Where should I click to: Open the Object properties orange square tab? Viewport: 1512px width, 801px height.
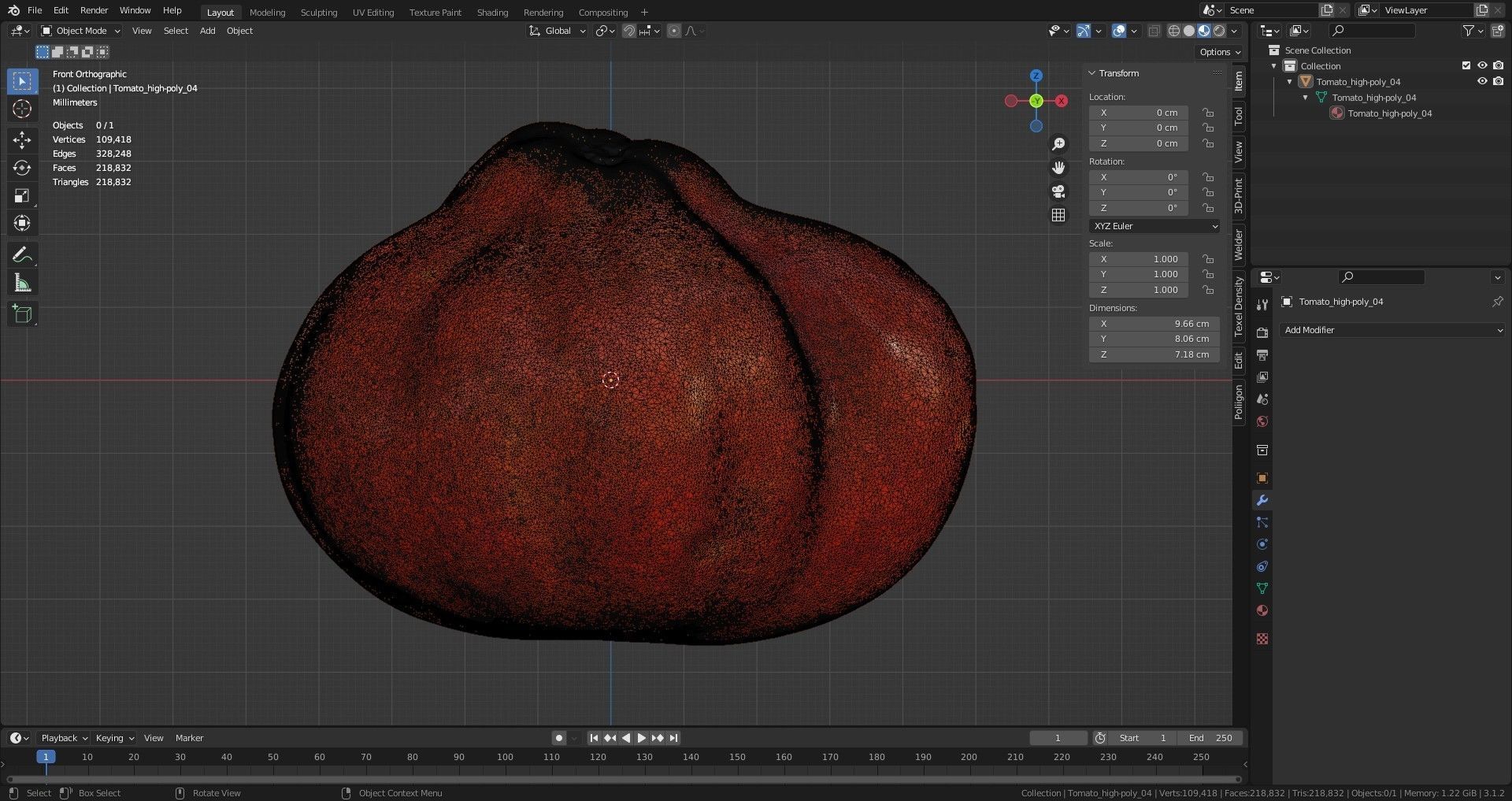pyautogui.click(x=1262, y=479)
